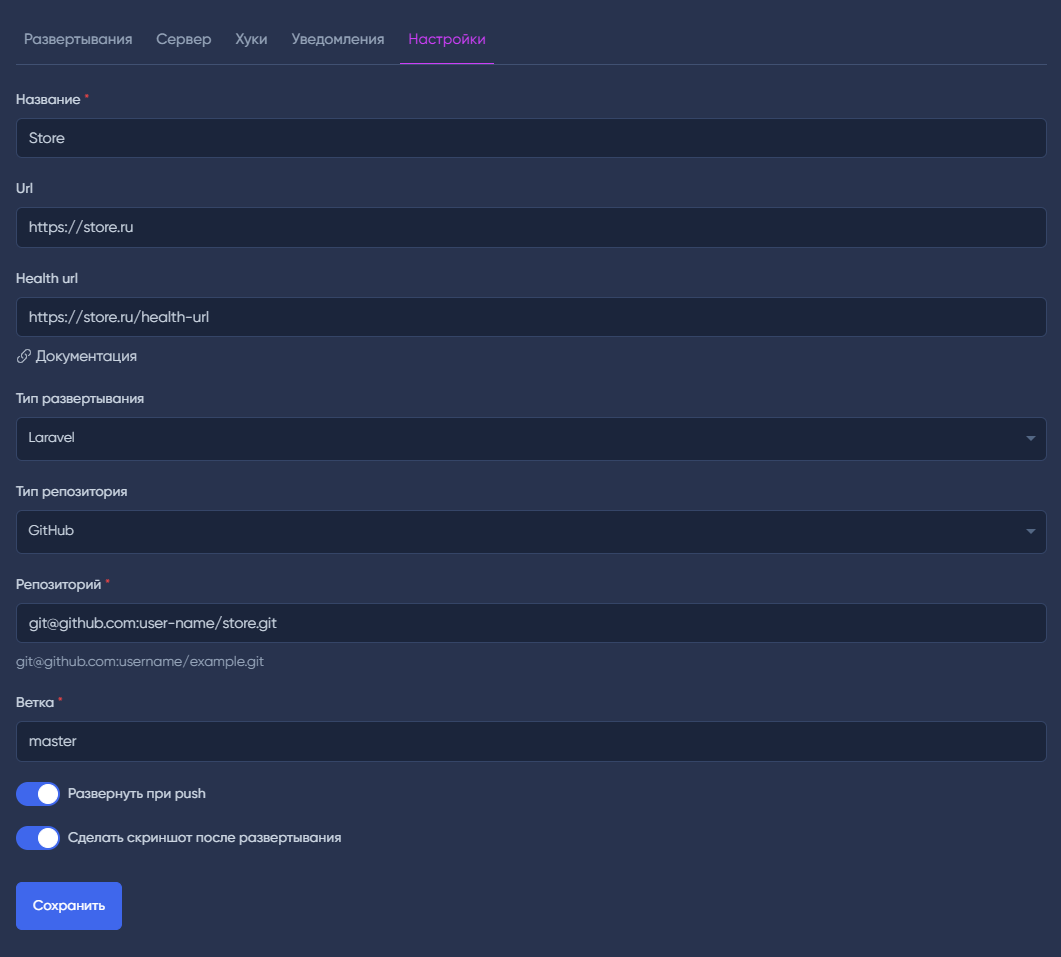Image resolution: width=1061 pixels, height=957 pixels.
Task: Open the Уведомления tab
Action: coord(338,39)
